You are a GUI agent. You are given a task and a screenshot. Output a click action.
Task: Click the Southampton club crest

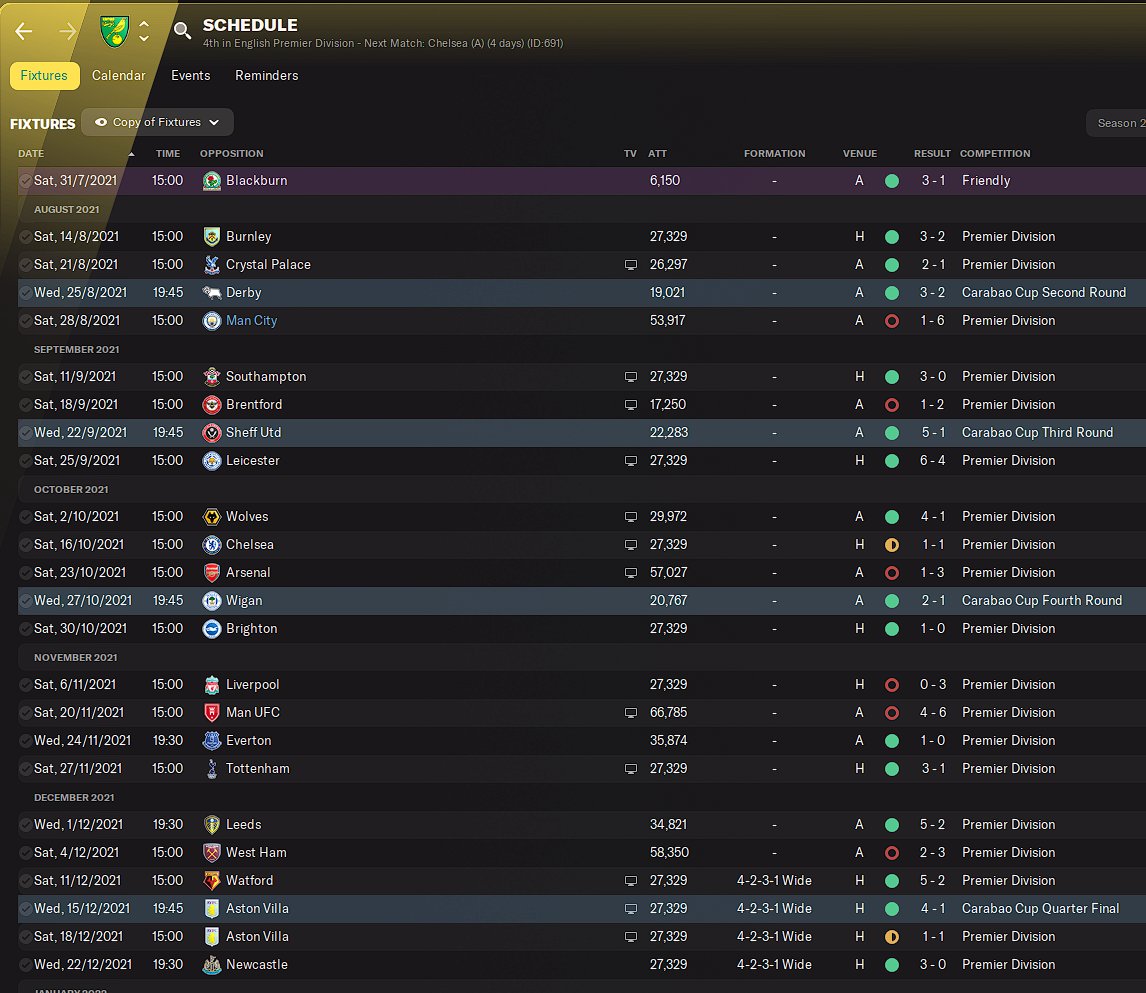[212, 377]
